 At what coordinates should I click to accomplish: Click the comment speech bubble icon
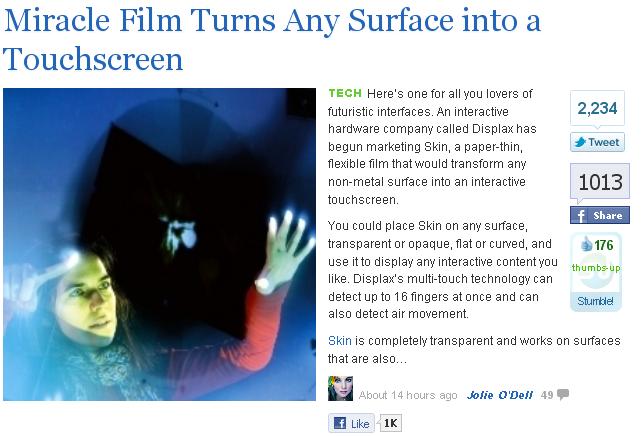click(x=563, y=394)
